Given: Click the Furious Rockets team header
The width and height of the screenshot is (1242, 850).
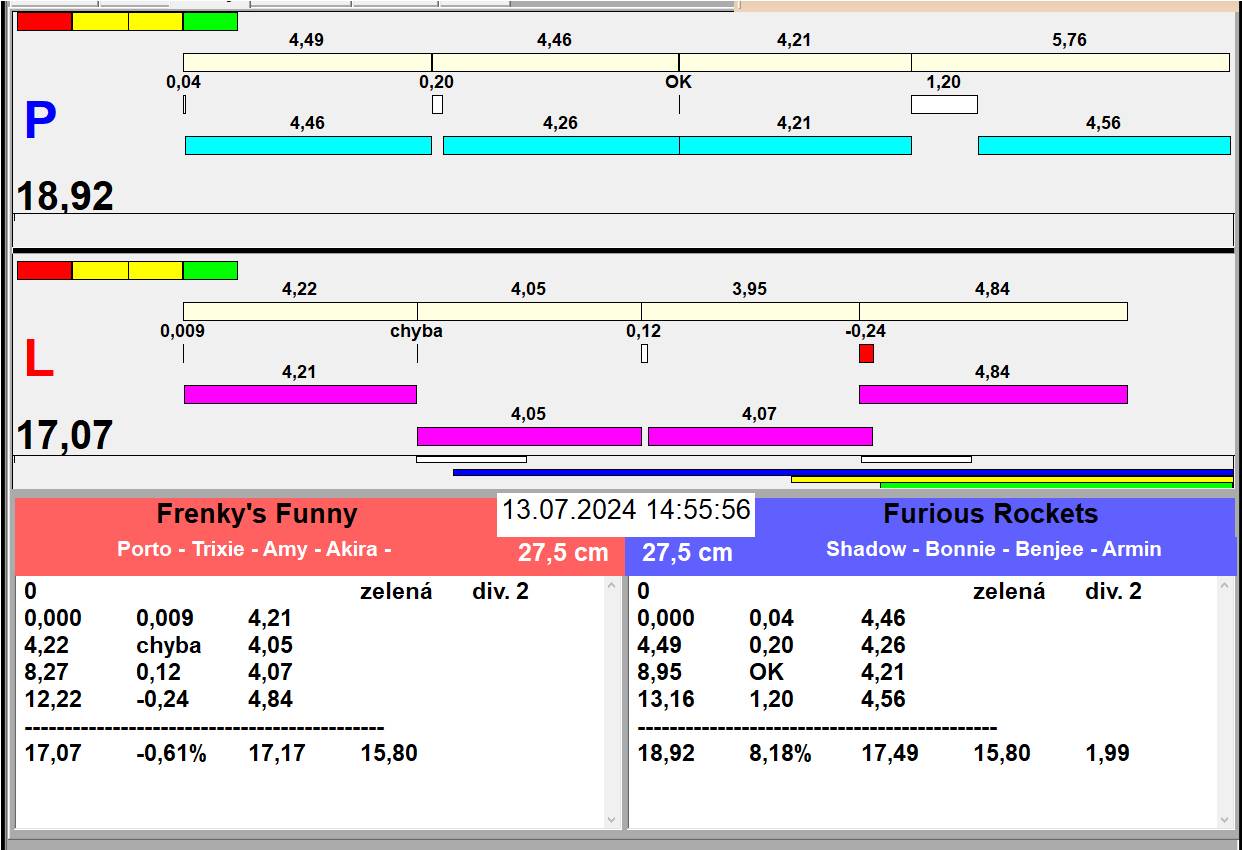Looking at the screenshot, I should coord(990,515).
